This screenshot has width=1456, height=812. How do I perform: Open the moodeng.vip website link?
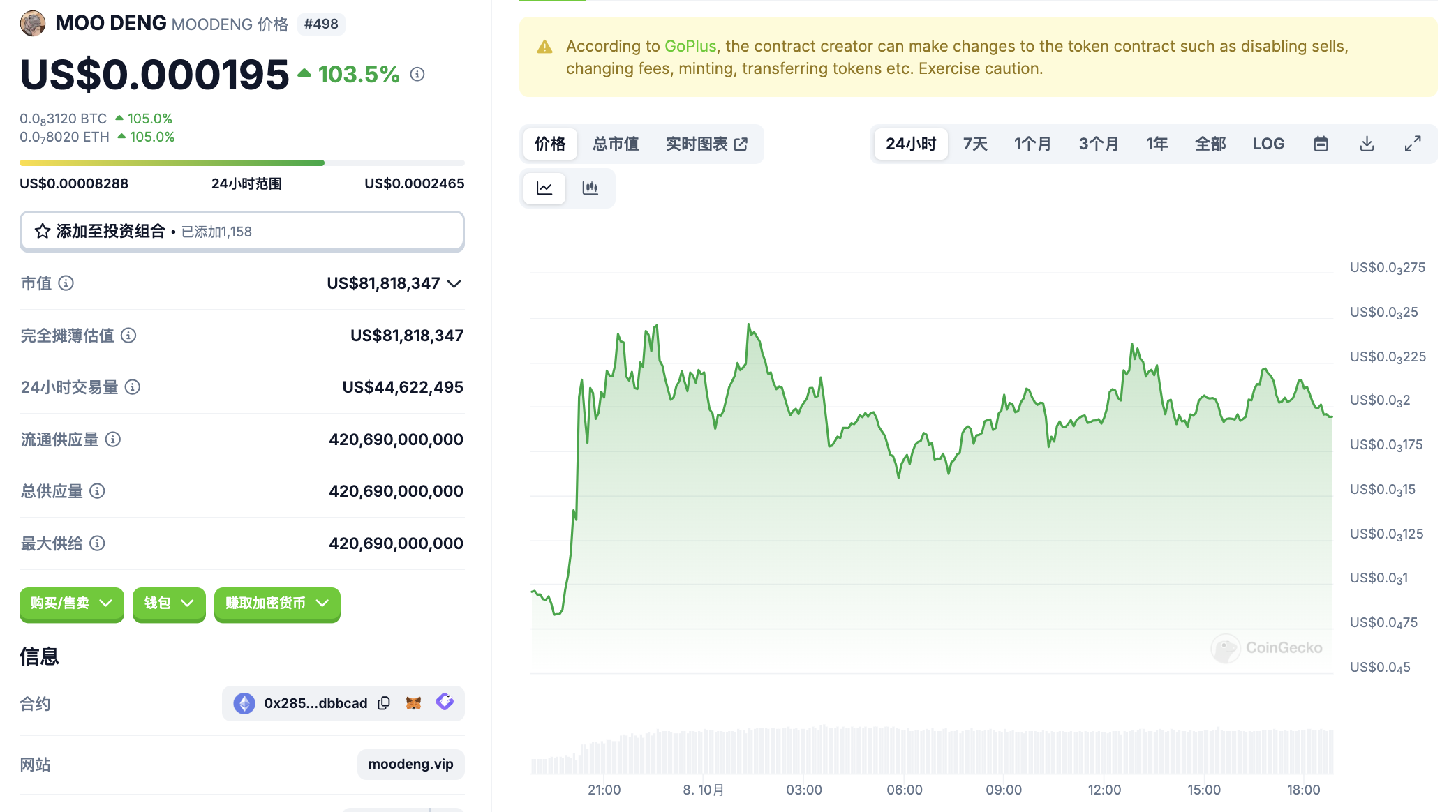410,764
